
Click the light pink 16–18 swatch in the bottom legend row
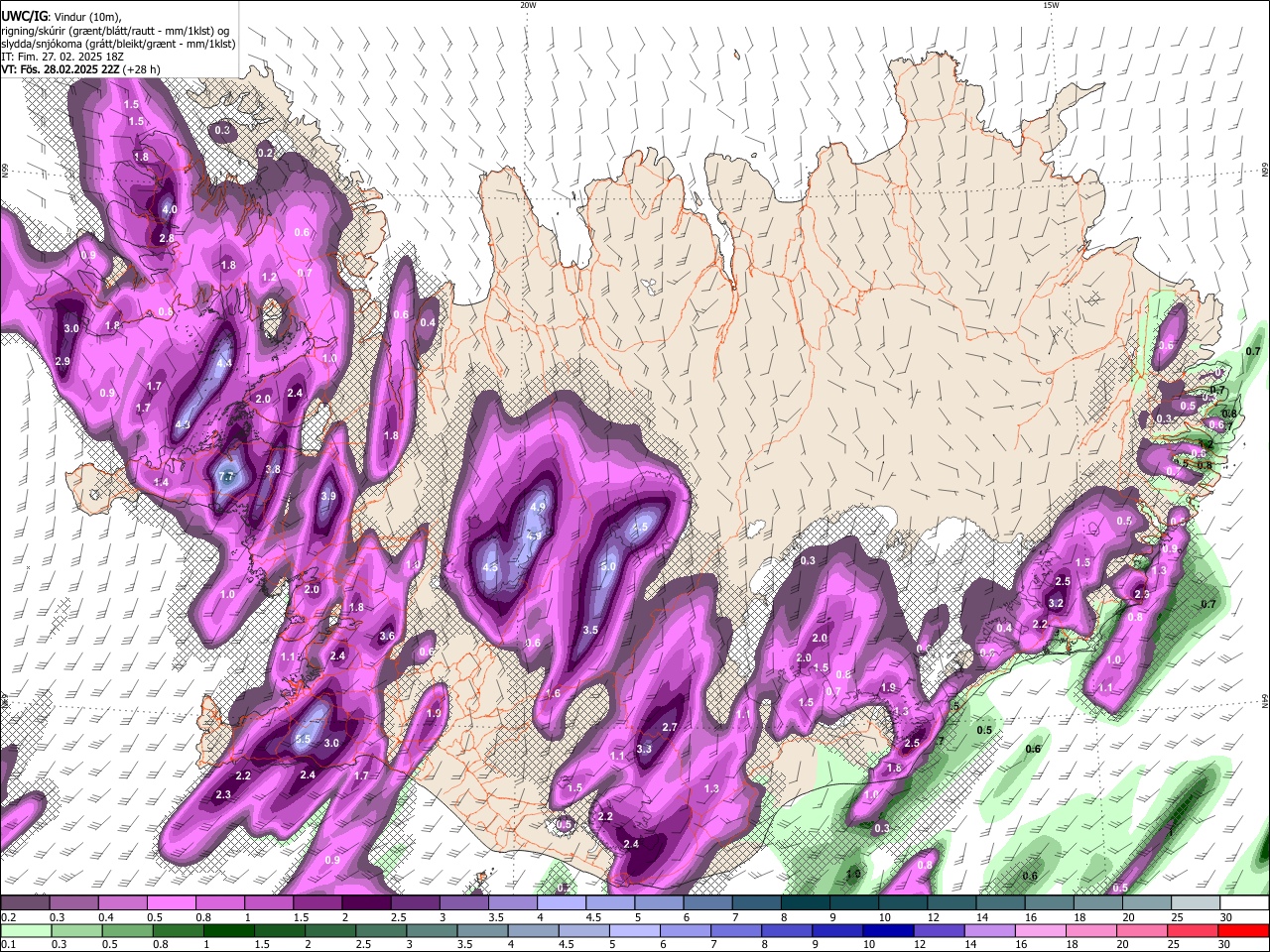coord(1041,931)
